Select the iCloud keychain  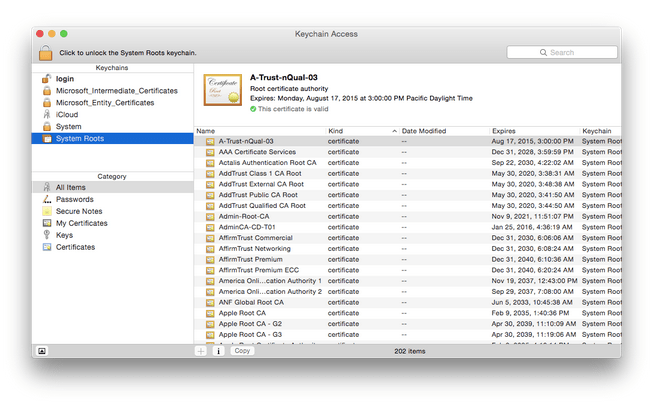coord(113,115)
